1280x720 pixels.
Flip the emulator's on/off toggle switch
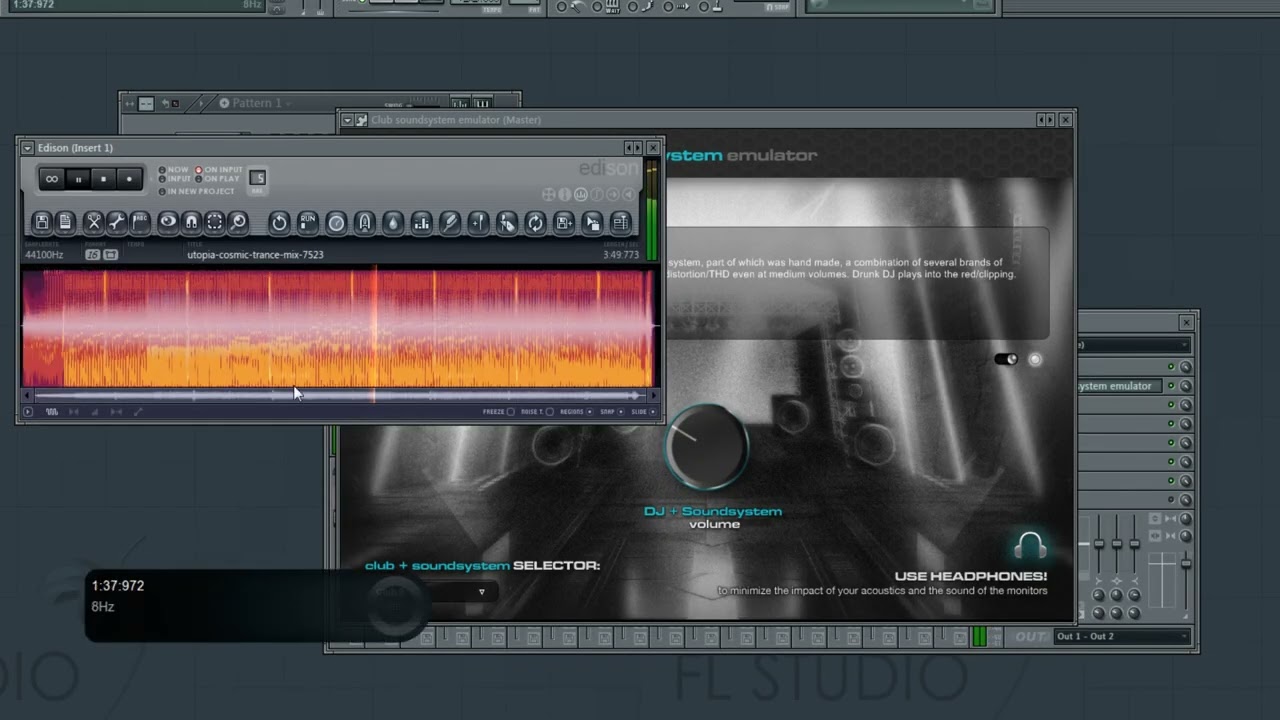(1006, 359)
